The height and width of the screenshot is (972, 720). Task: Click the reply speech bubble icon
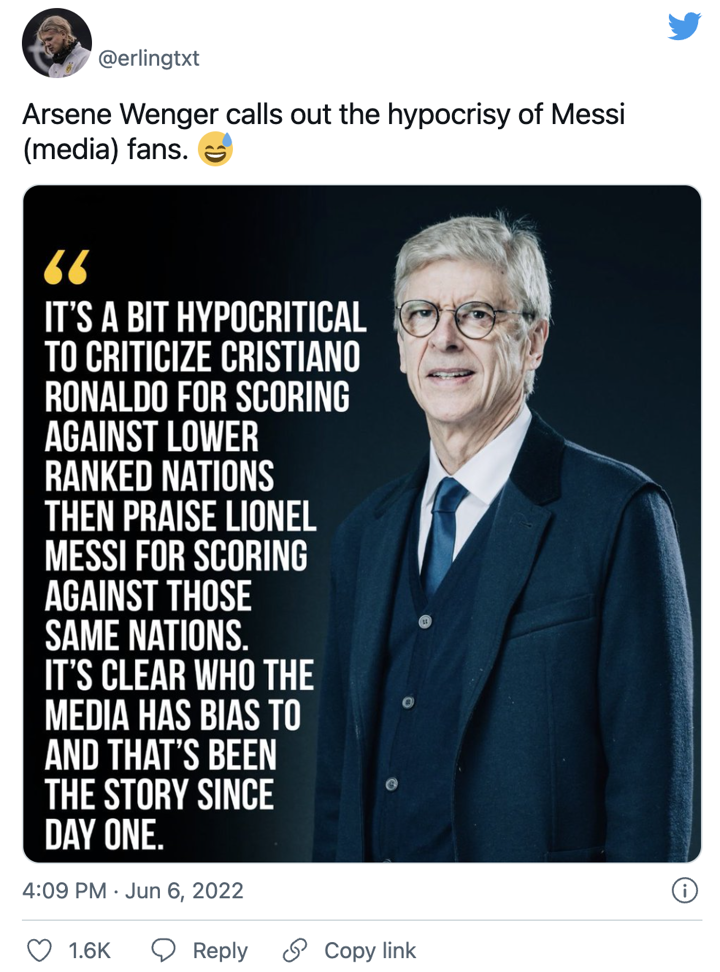164,950
